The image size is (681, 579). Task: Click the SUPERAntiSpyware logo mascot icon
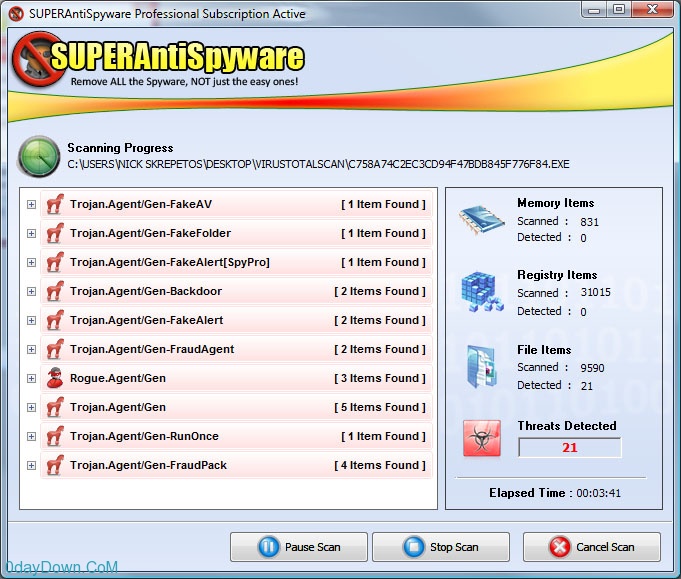pos(37,59)
